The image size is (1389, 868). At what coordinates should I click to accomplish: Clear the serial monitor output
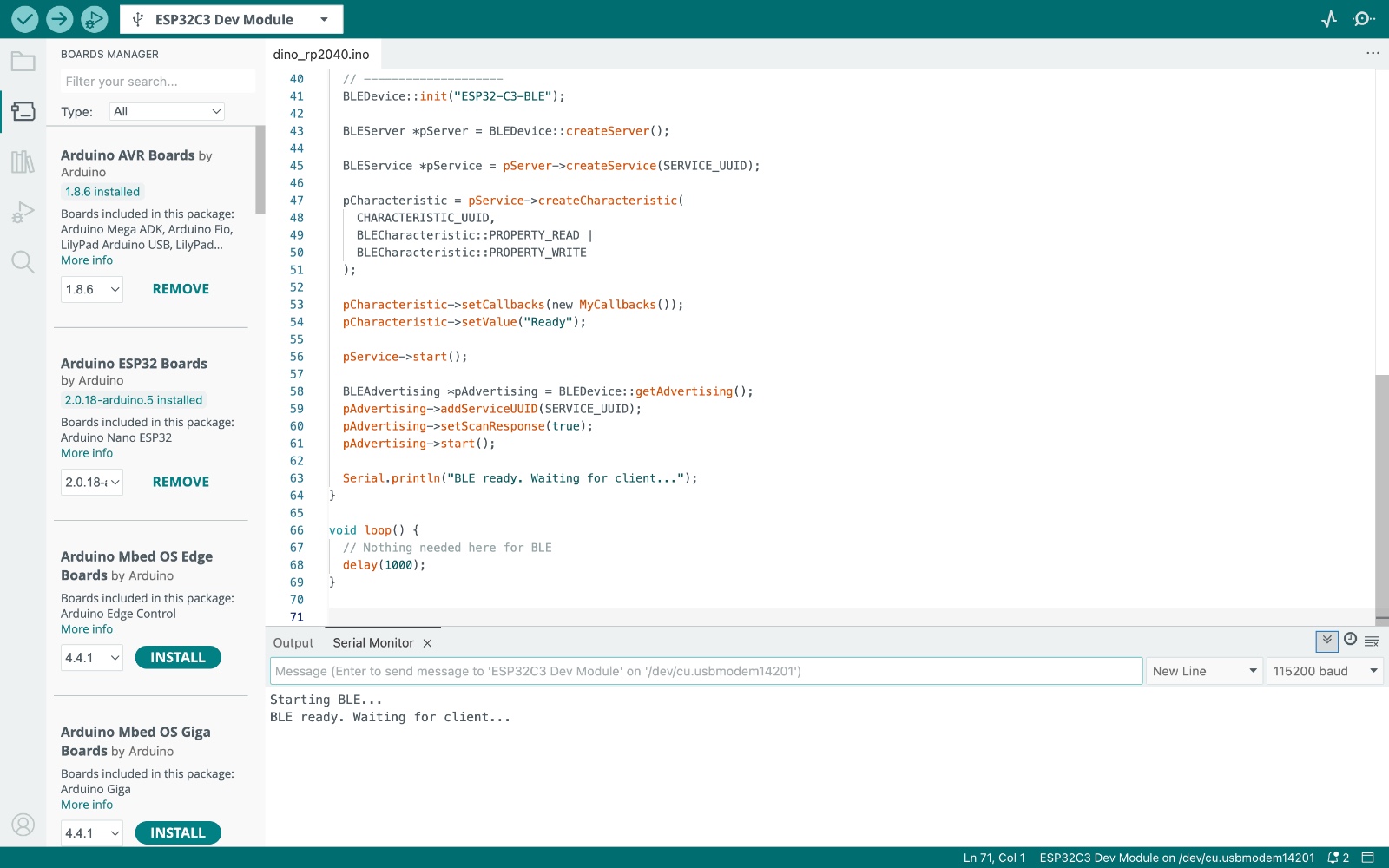(1372, 641)
